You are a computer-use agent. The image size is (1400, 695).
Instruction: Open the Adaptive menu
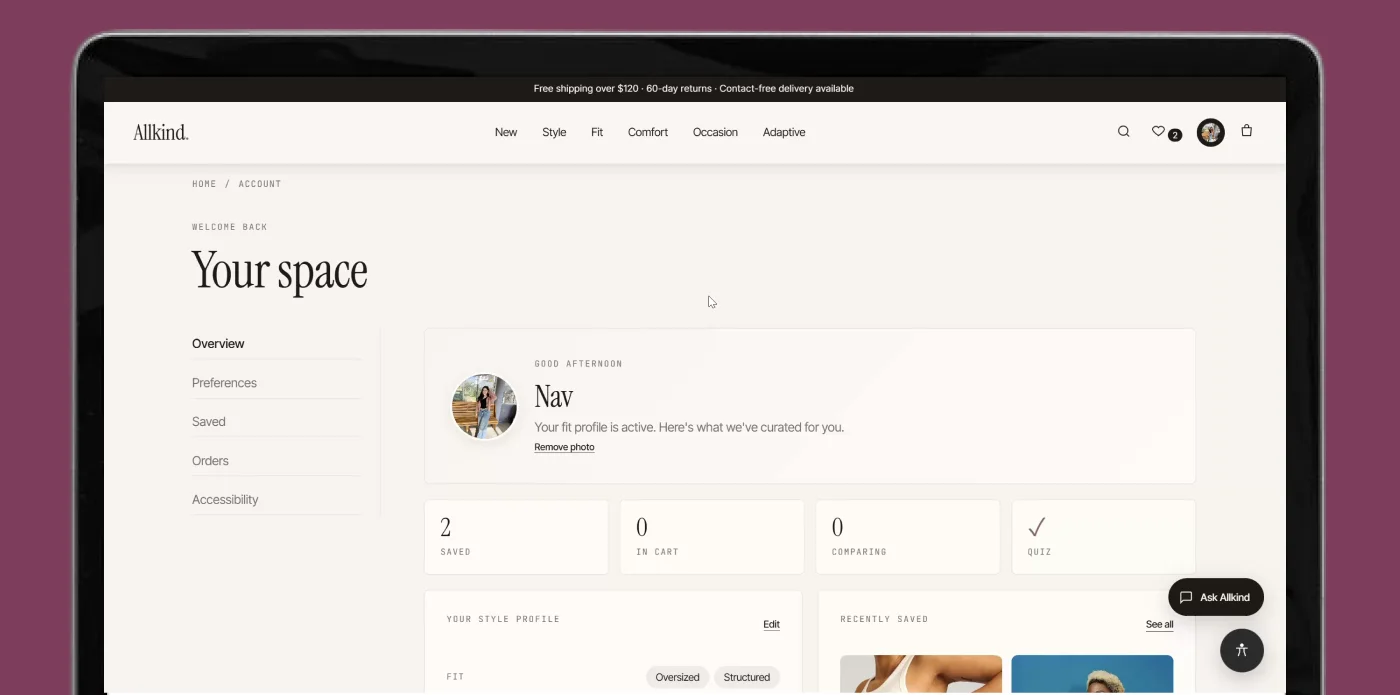(784, 132)
